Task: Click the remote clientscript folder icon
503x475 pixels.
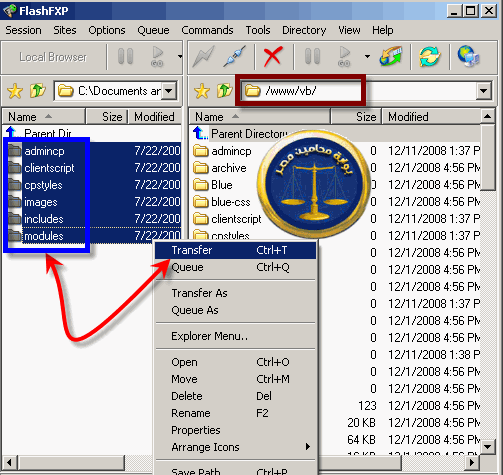Action: [x=201, y=219]
